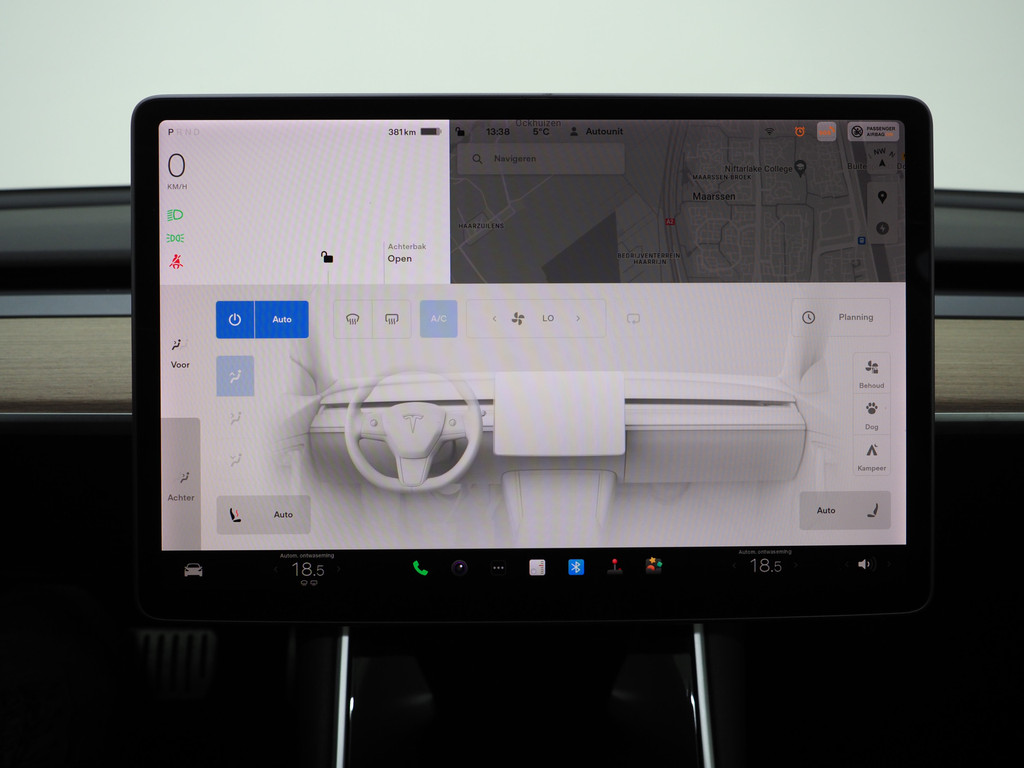Select the Voor (front) climate tab
Viewport: 1024px width, 768px height.
point(180,353)
